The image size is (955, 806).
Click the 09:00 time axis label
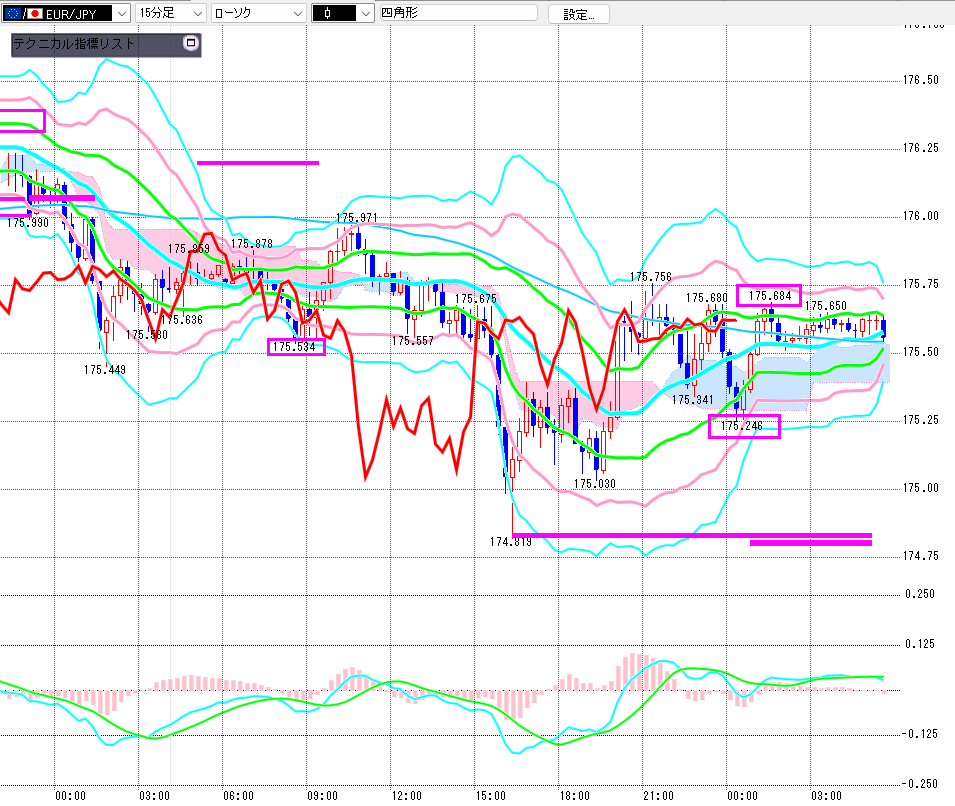point(322,796)
